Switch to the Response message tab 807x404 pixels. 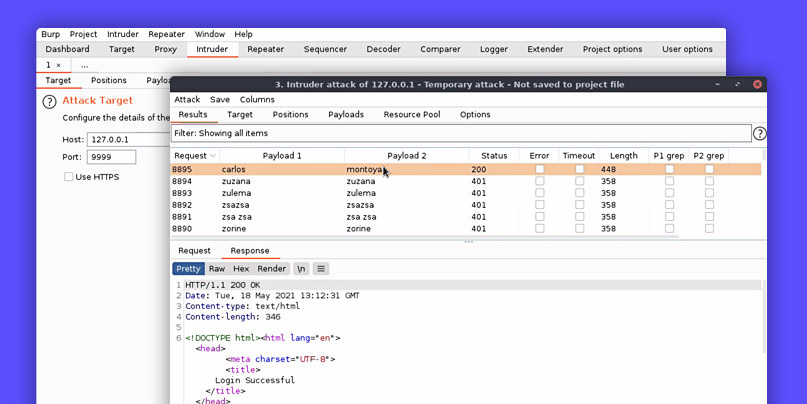(250, 251)
